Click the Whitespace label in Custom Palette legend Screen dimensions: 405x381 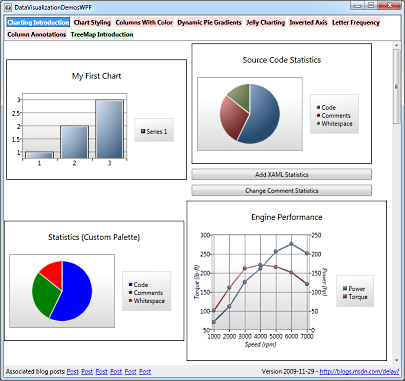(149, 300)
